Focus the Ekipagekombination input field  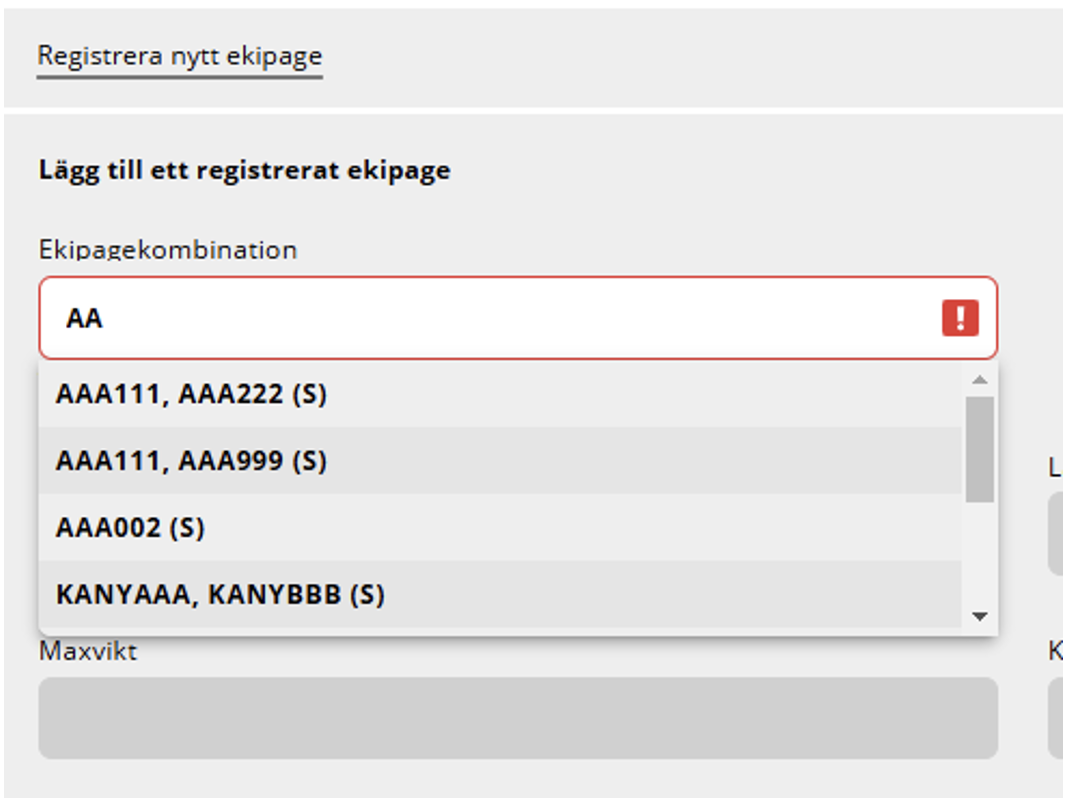[518, 317]
